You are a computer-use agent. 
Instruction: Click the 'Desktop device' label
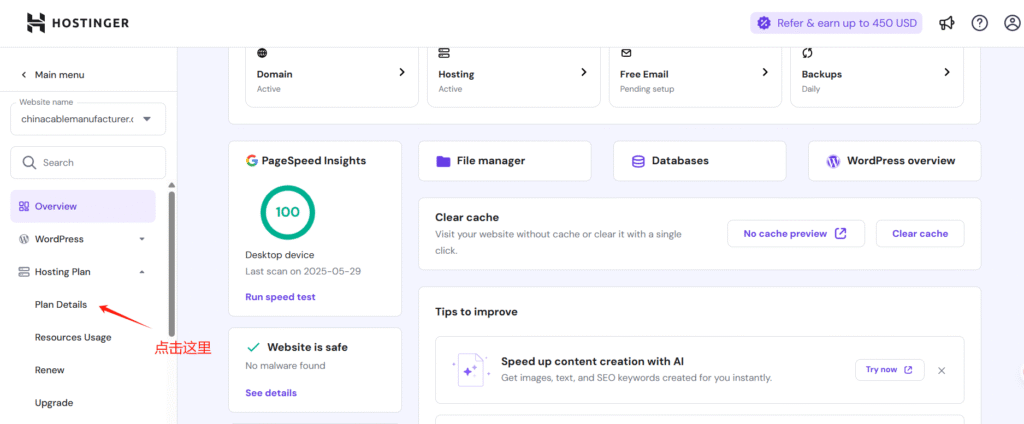(280, 255)
